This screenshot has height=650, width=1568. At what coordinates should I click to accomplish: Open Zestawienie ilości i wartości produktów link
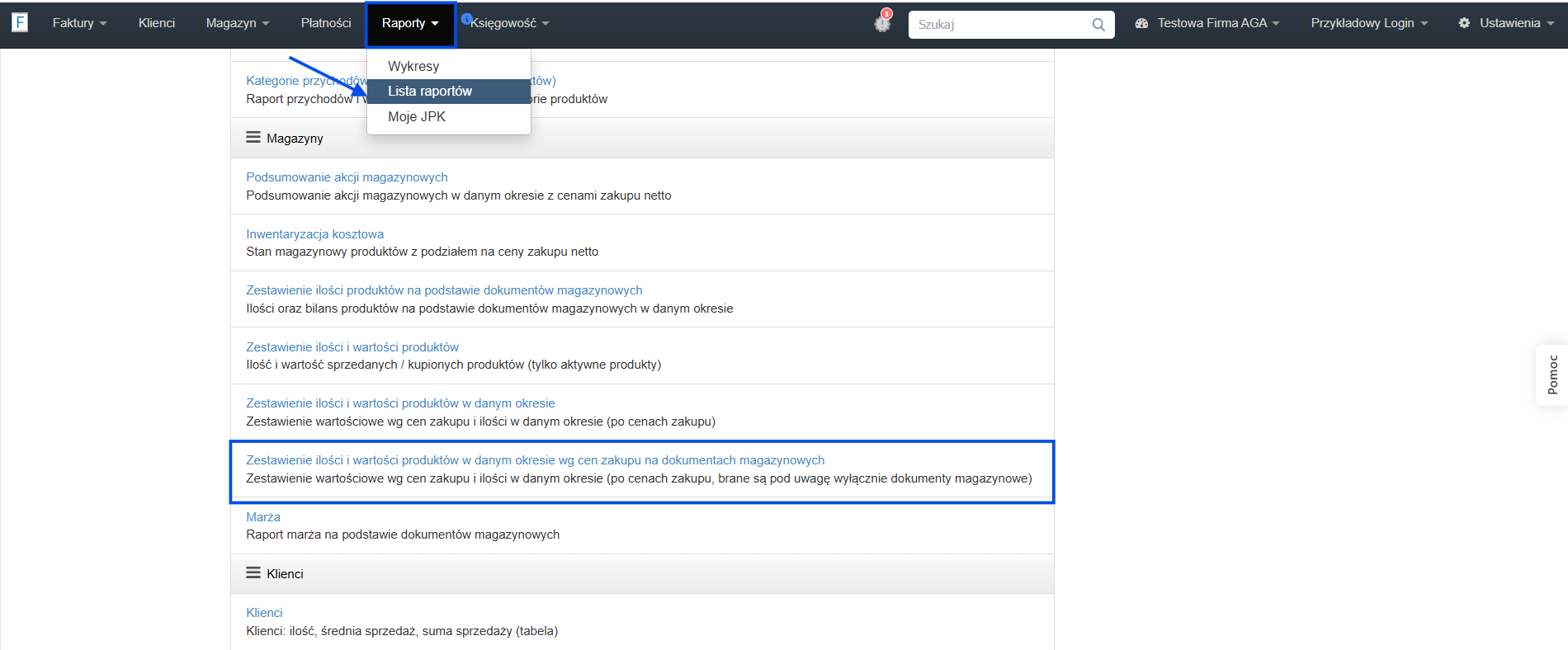tap(352, 347)
